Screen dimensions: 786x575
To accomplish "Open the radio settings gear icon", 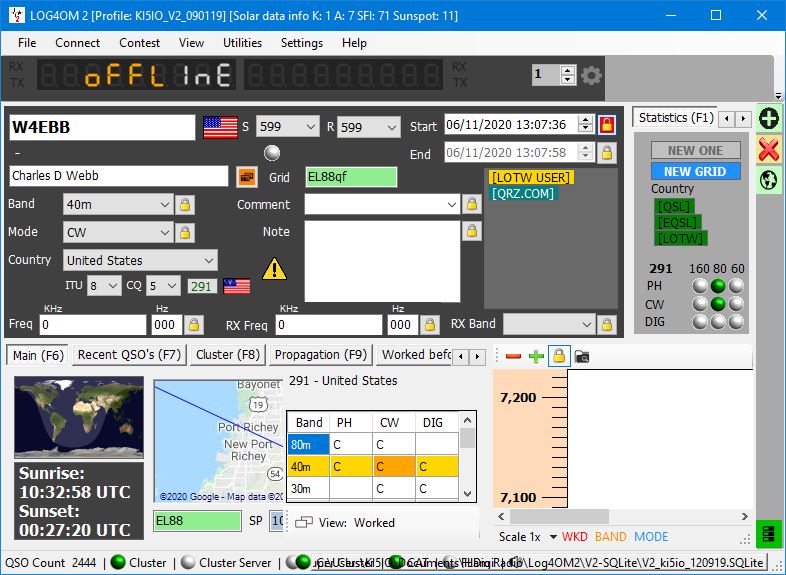I will pyautogui.click(x=591, y=75).
